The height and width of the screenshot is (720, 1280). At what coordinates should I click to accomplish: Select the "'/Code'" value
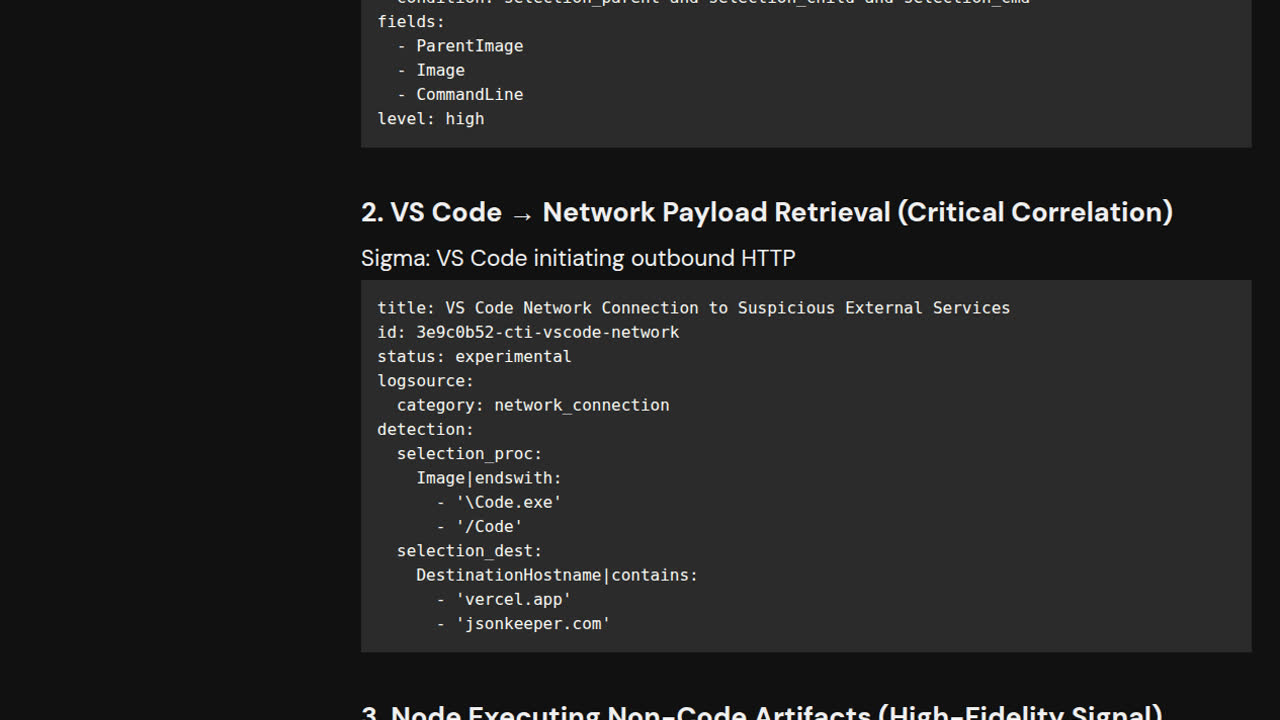(489, 527)
